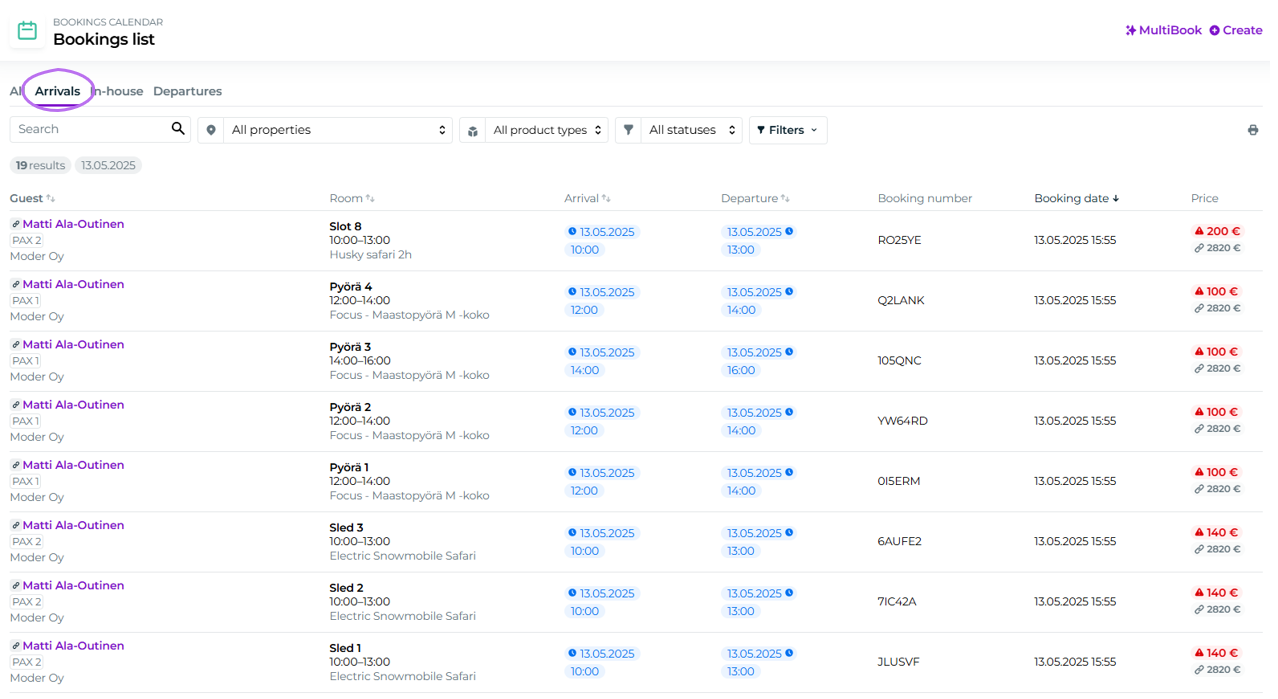Screen dimensions: 1278x699
Task: Click the product type cubes icon
Action: click(472, 130)
